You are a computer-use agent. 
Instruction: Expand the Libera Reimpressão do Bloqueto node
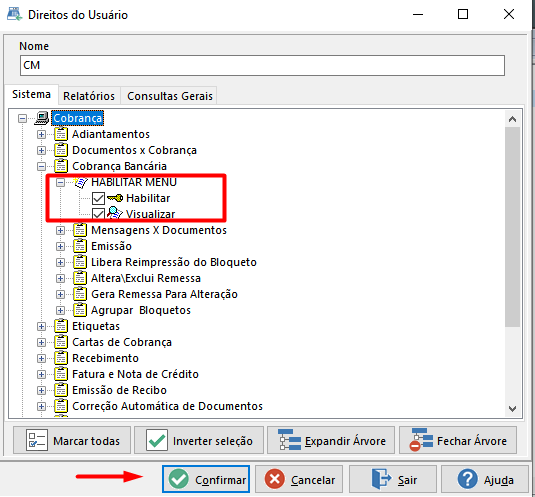(x=60, y=262)
